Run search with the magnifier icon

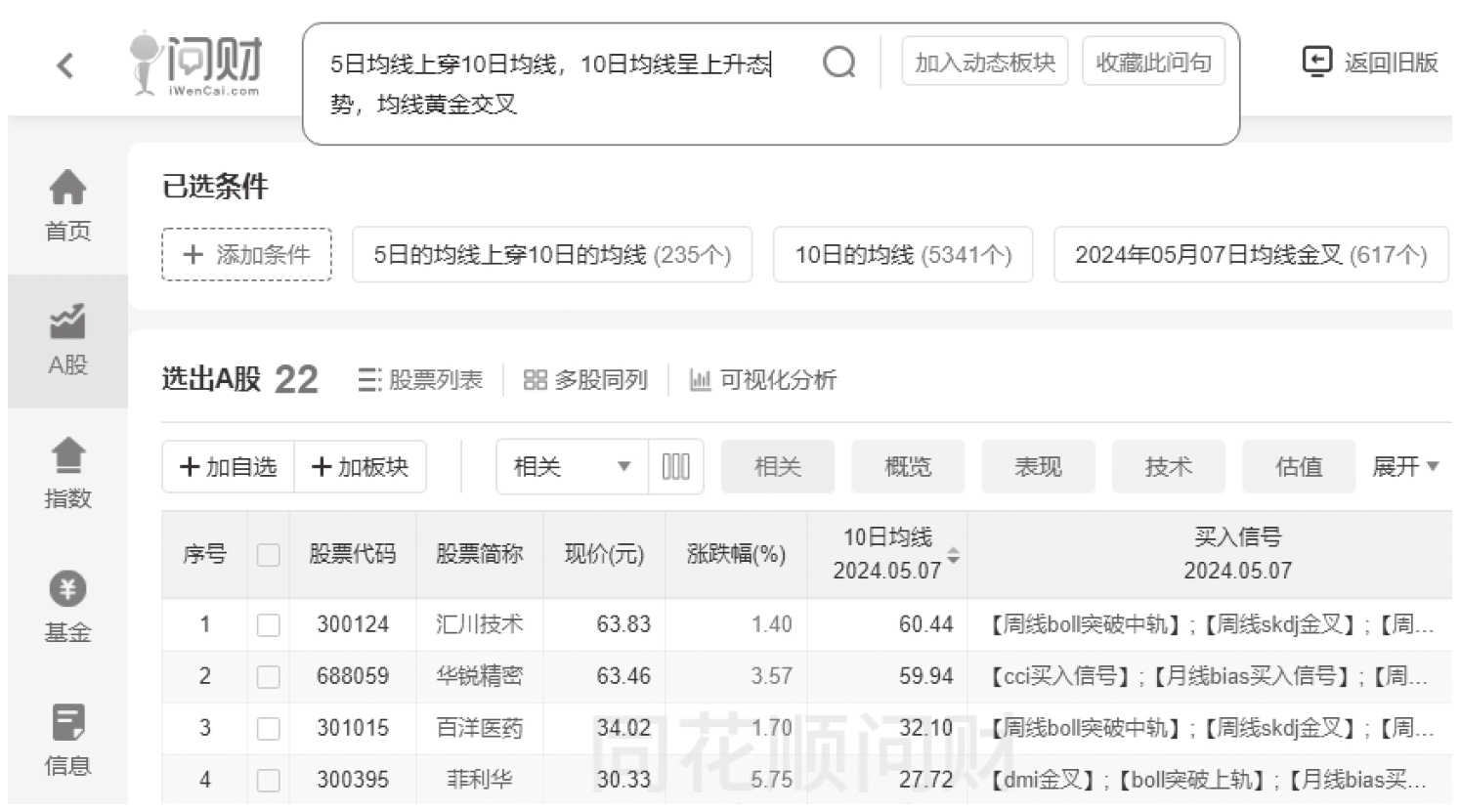pyautogui.click(x=838, y=64)
